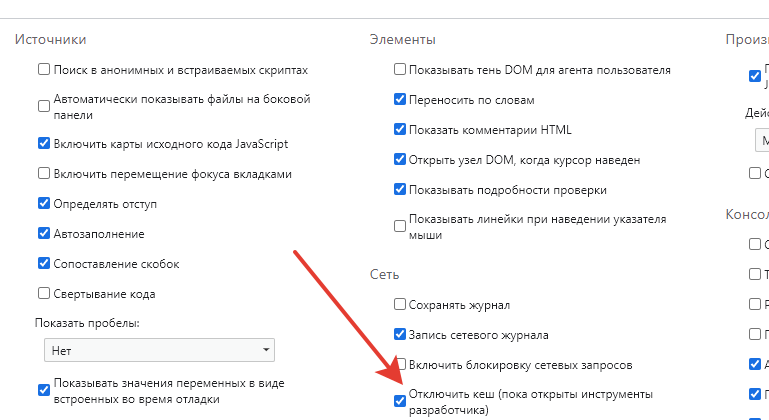The height and width of the screenshot is (420, 769).
Task: Disable "Переносить по словам" checkbox
Action: pyautogui.click(x=400, y=100)
